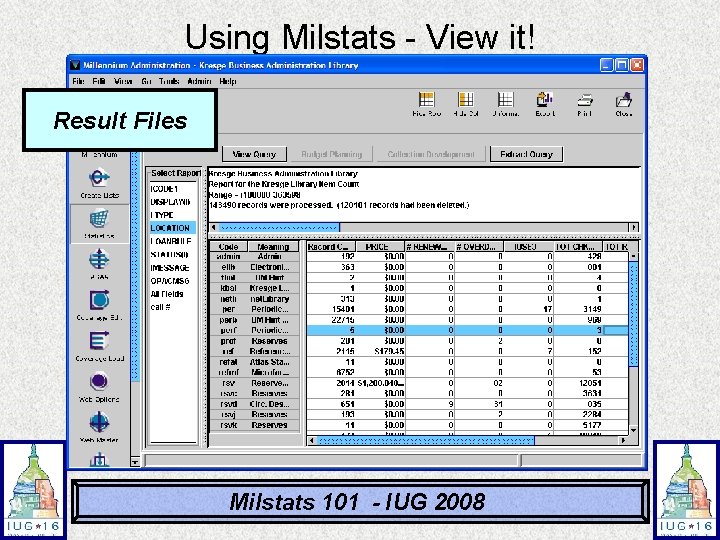Click the # RENEW column header
720x540 pixels.
click(430, 247)
